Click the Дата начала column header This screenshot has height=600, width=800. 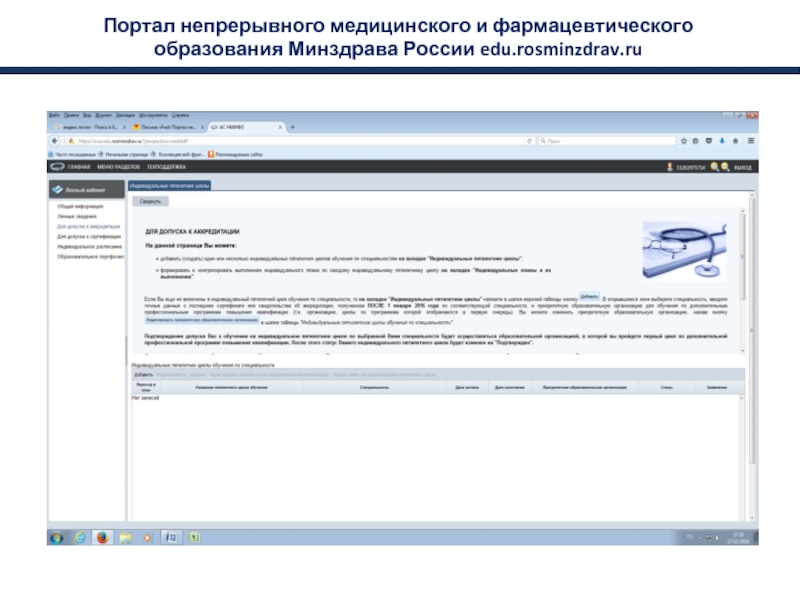467,387
